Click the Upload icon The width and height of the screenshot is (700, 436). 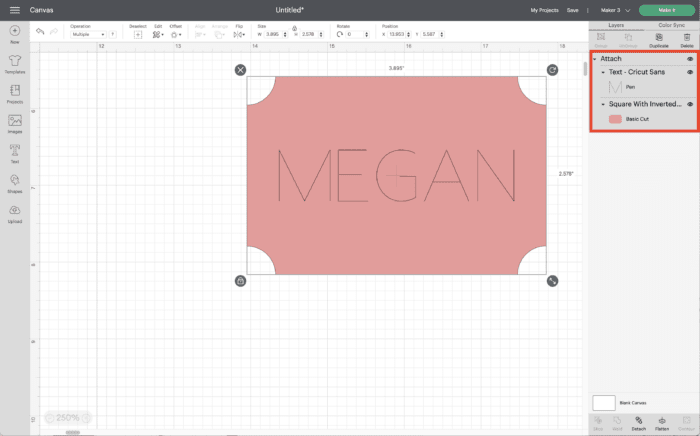click(14, 212)
